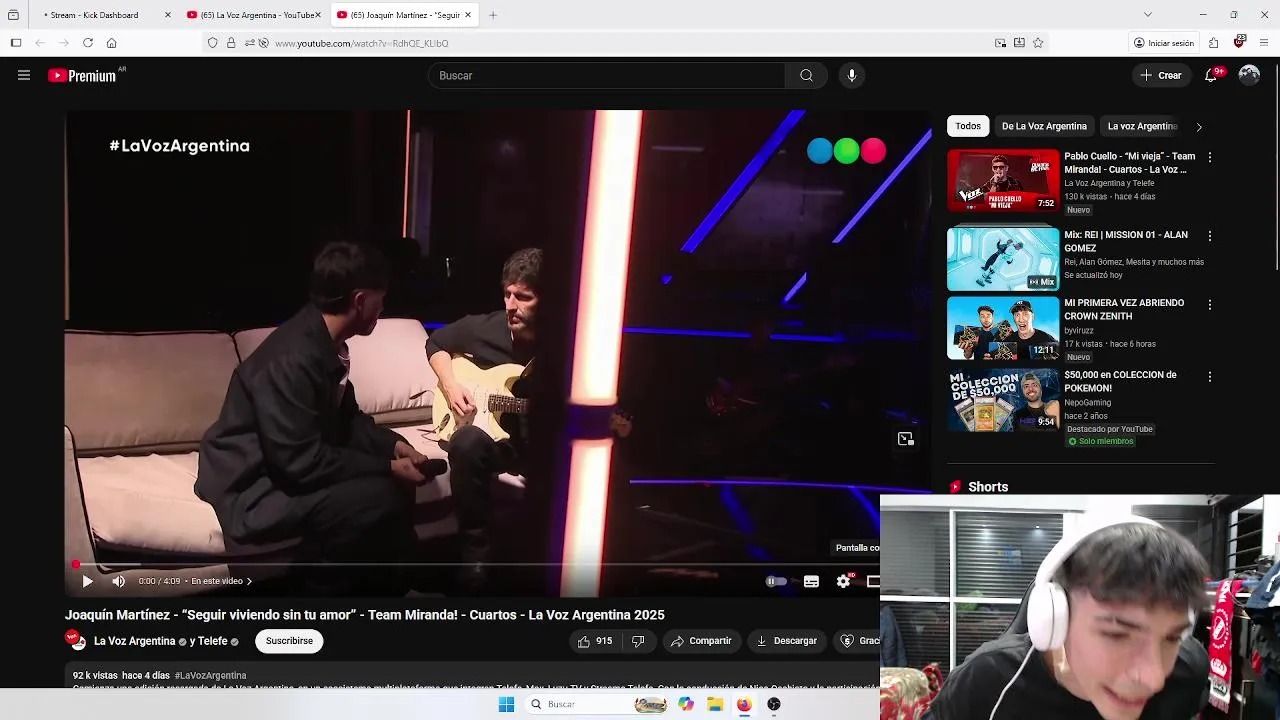The image size is (1280, 720).
Task: Open options for CROWN ZENITH video
Action: pyautogui.click(x=1210, y=304)
